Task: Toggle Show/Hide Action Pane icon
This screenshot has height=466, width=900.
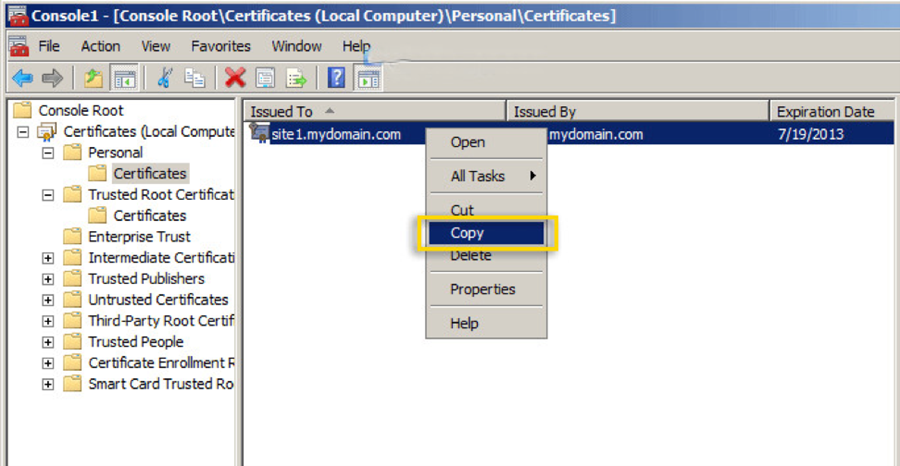Action: (367, 78)
